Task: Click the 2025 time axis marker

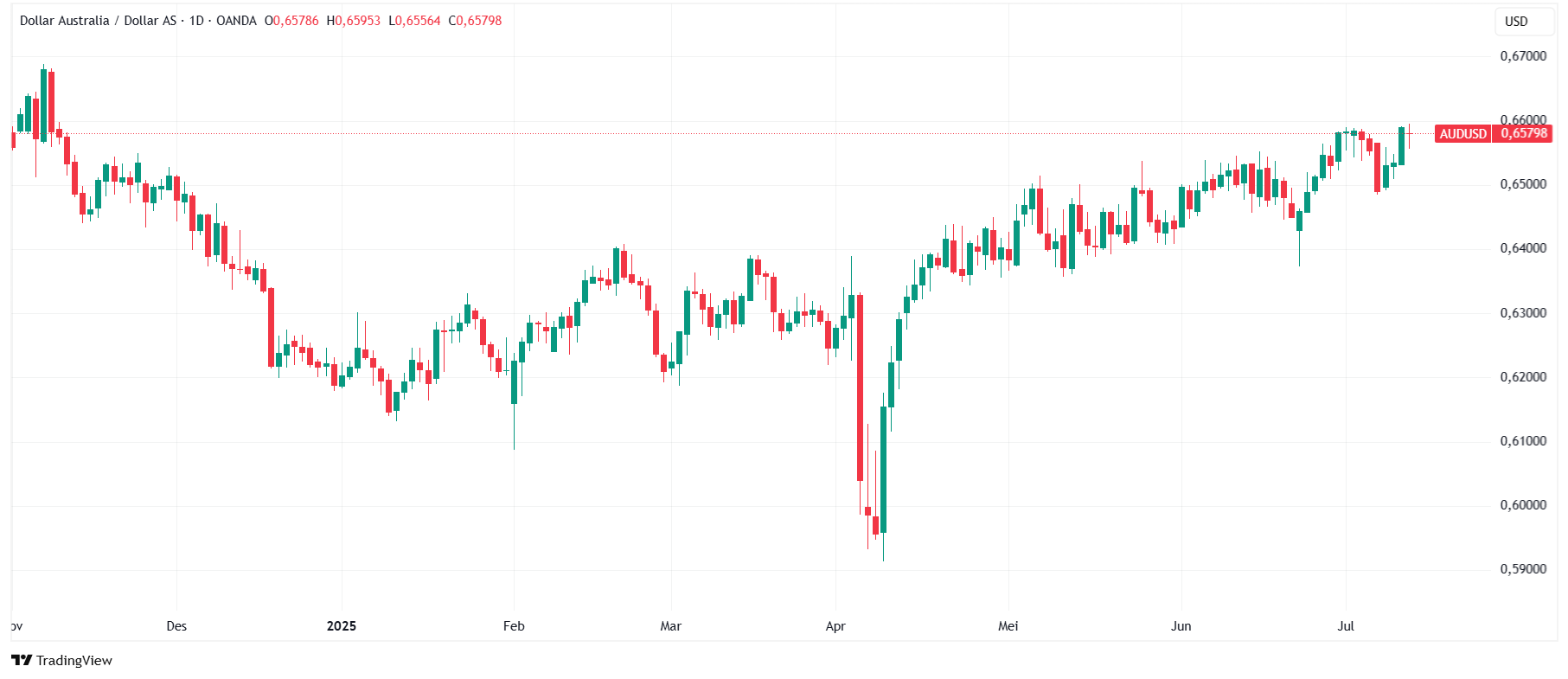Action: point(342,626)
